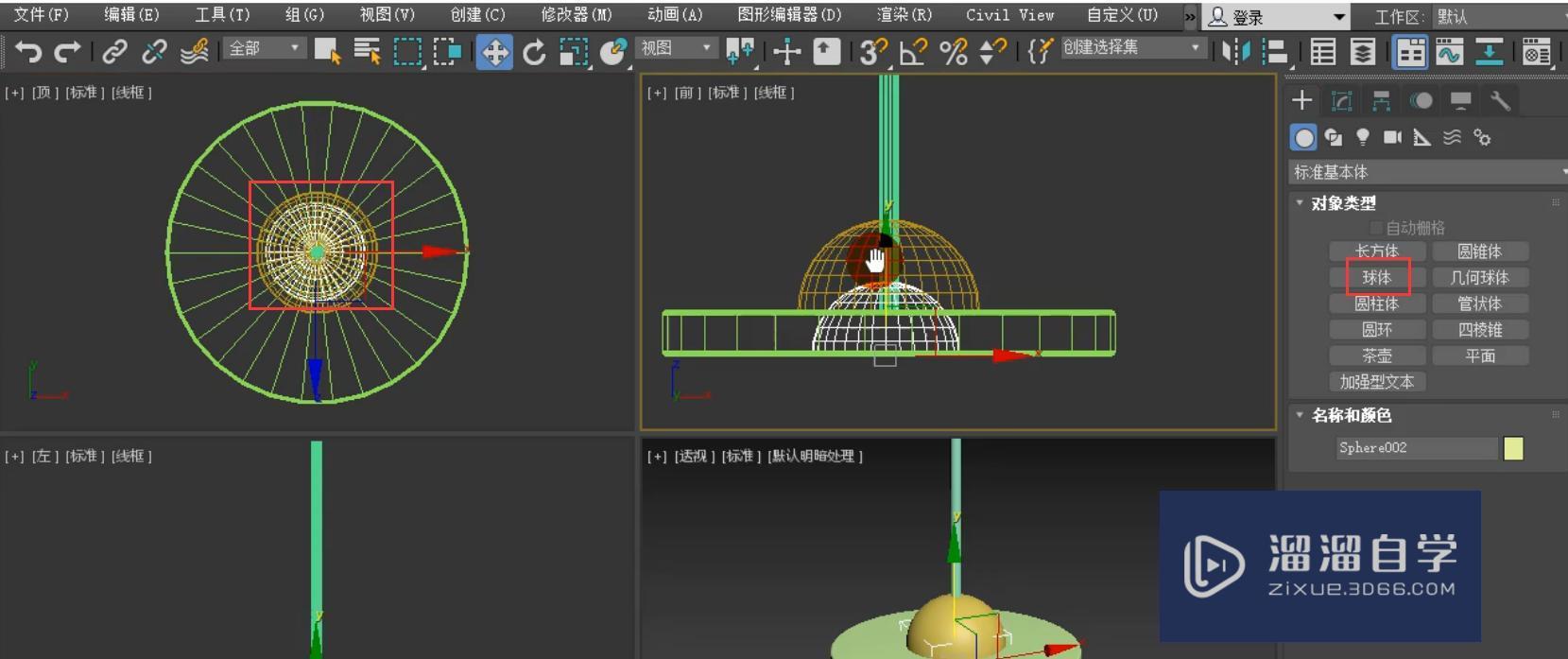Click the 球体 button
Viewport: 1568px width, 659px height.
1376,278
